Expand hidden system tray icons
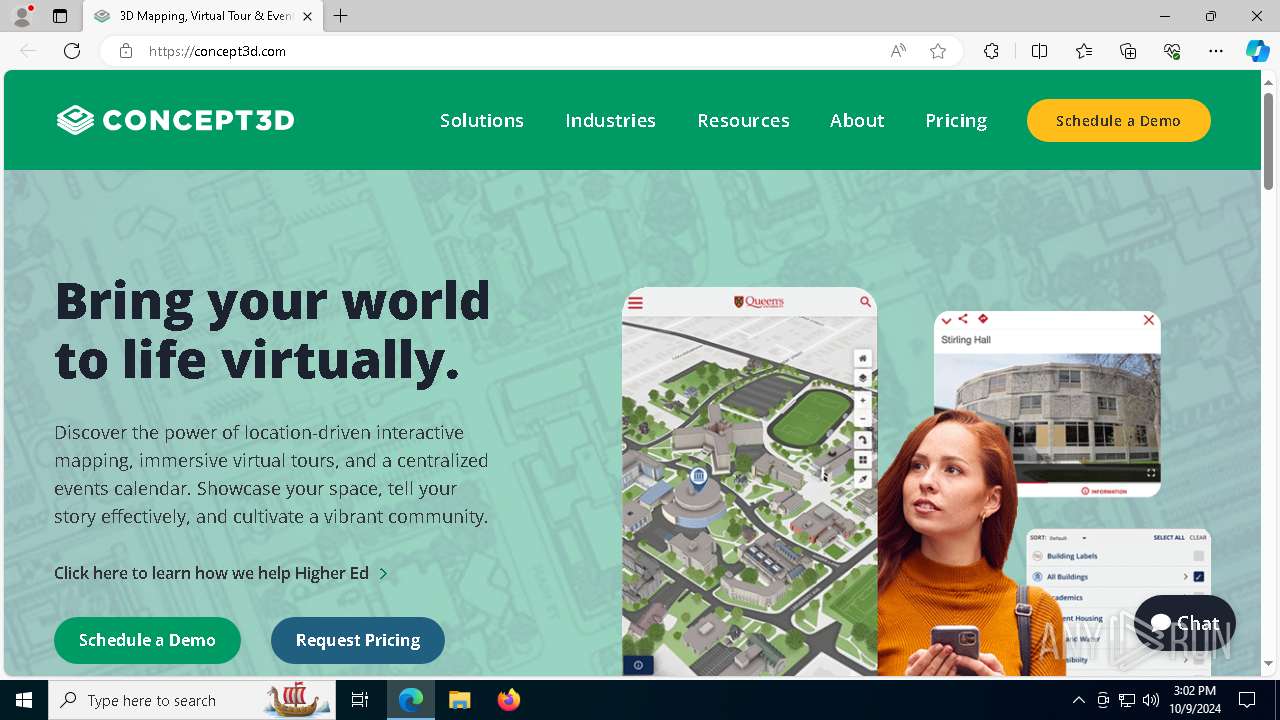Screen dimensions: 1280x720 (1078, 700)
